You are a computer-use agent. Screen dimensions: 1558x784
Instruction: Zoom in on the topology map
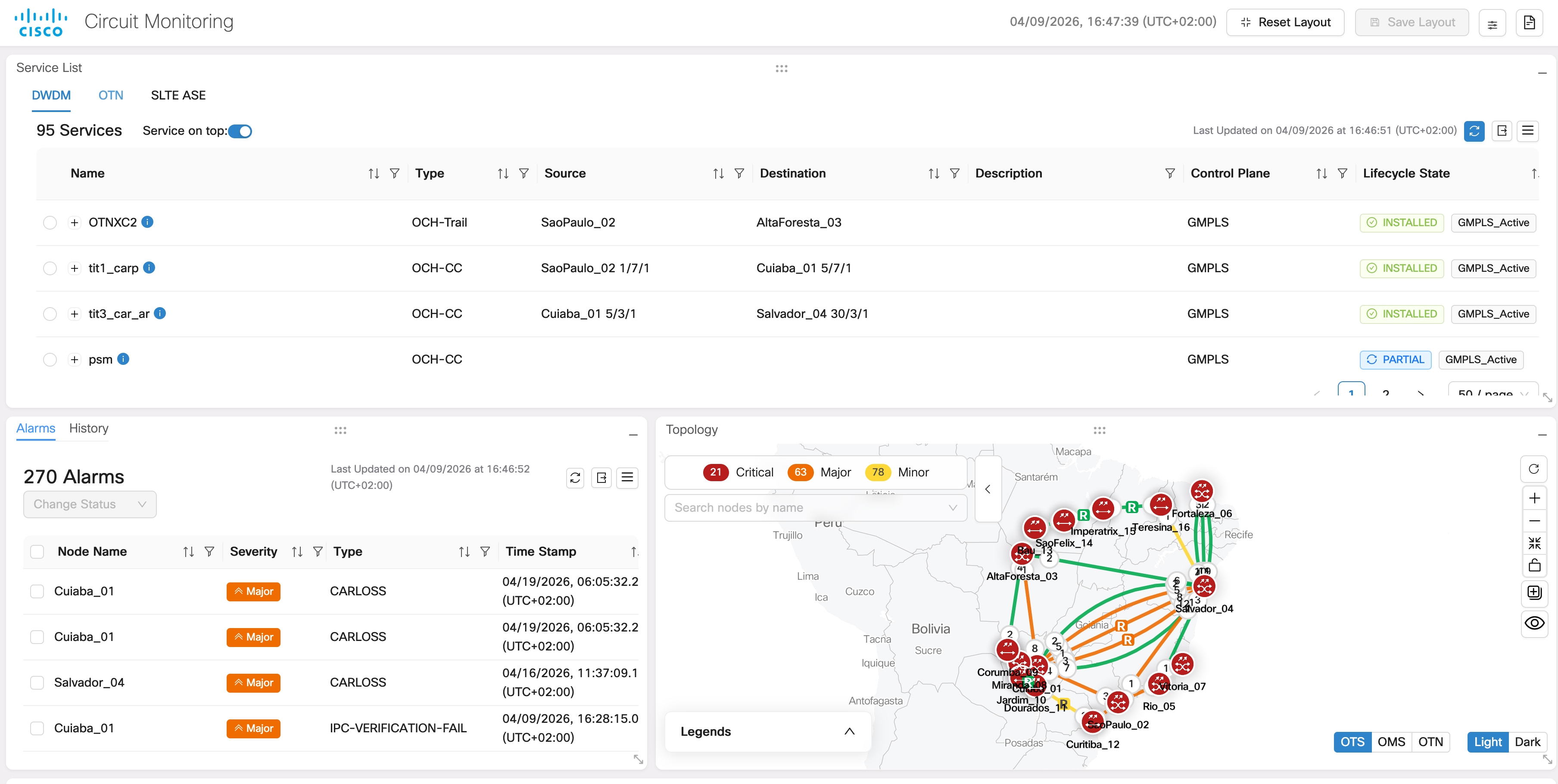point(1534,498)
